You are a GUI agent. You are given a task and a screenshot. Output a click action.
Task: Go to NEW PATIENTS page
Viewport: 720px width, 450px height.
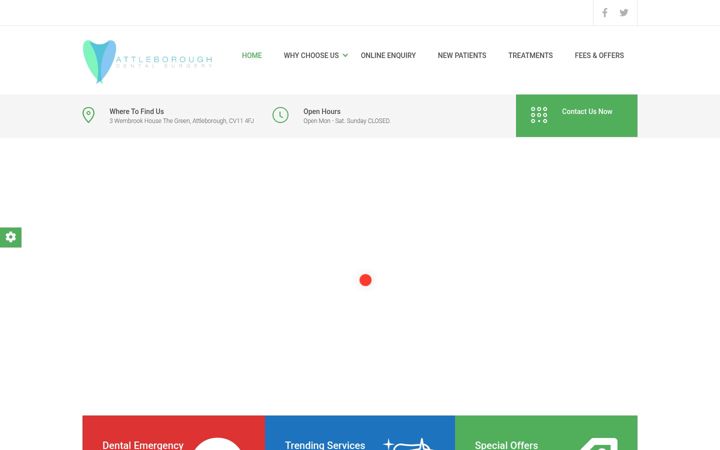tap(461, 55)
